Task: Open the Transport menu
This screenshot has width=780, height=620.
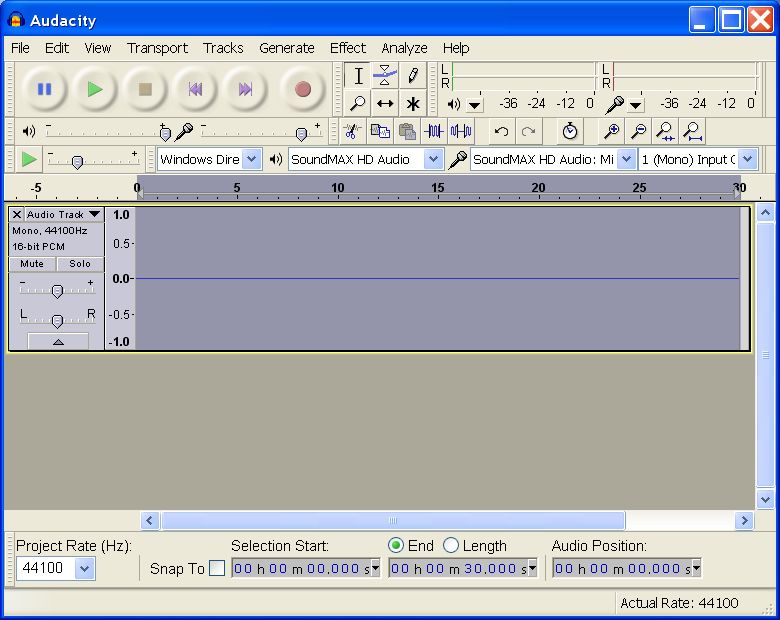Action: pyautogui.click(x=157, y=48)
